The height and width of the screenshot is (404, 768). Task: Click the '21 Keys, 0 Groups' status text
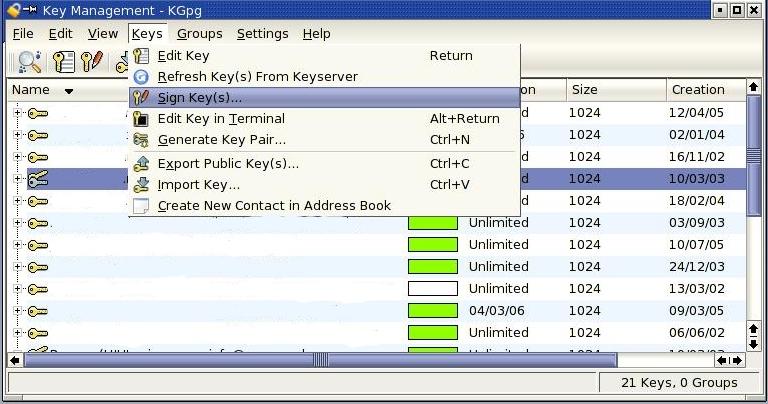pos(679,383)
